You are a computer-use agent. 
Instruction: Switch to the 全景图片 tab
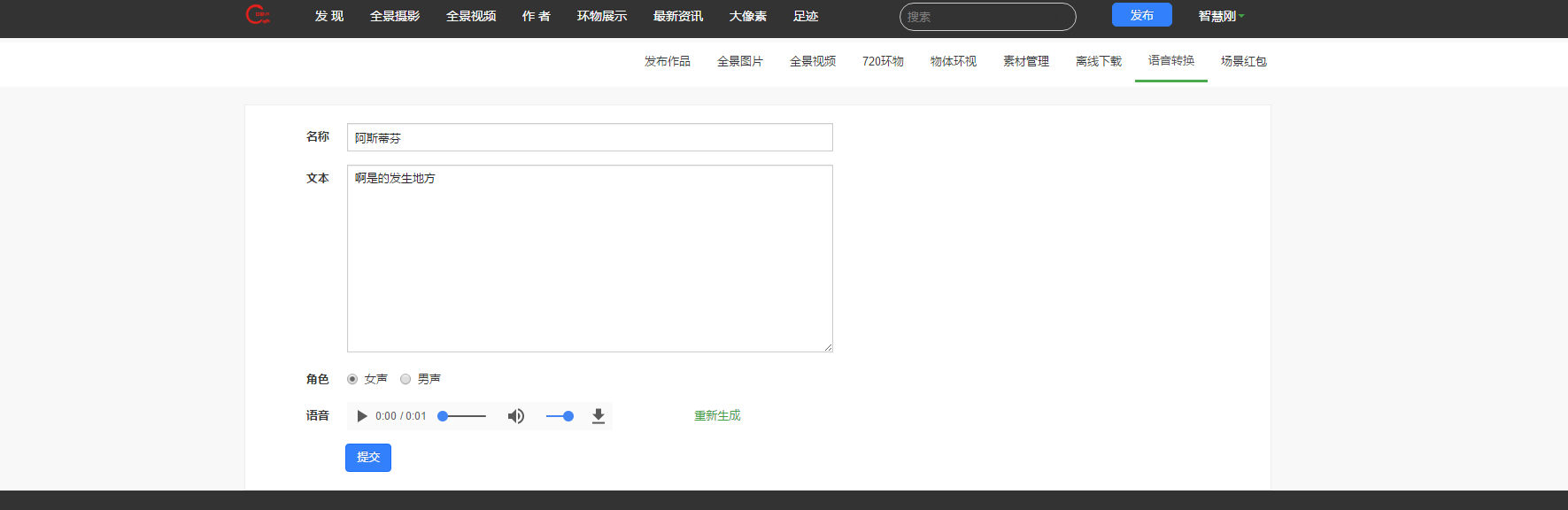click(739, 61)
